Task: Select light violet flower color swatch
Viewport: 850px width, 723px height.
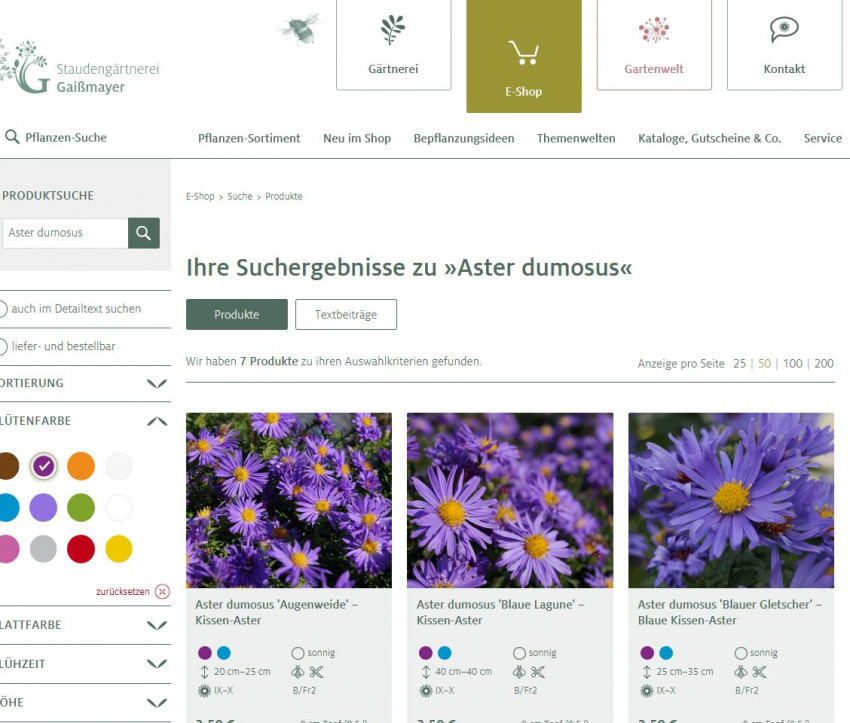Action: pos(43,508)
